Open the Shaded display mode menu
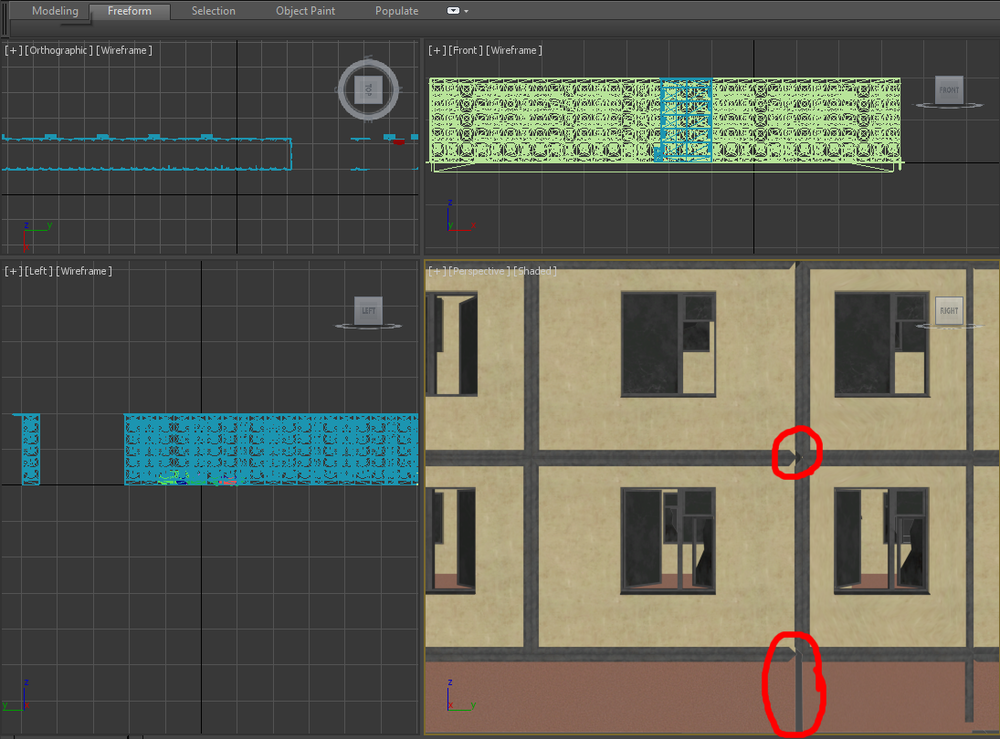1000x739 pixels. 535,271
